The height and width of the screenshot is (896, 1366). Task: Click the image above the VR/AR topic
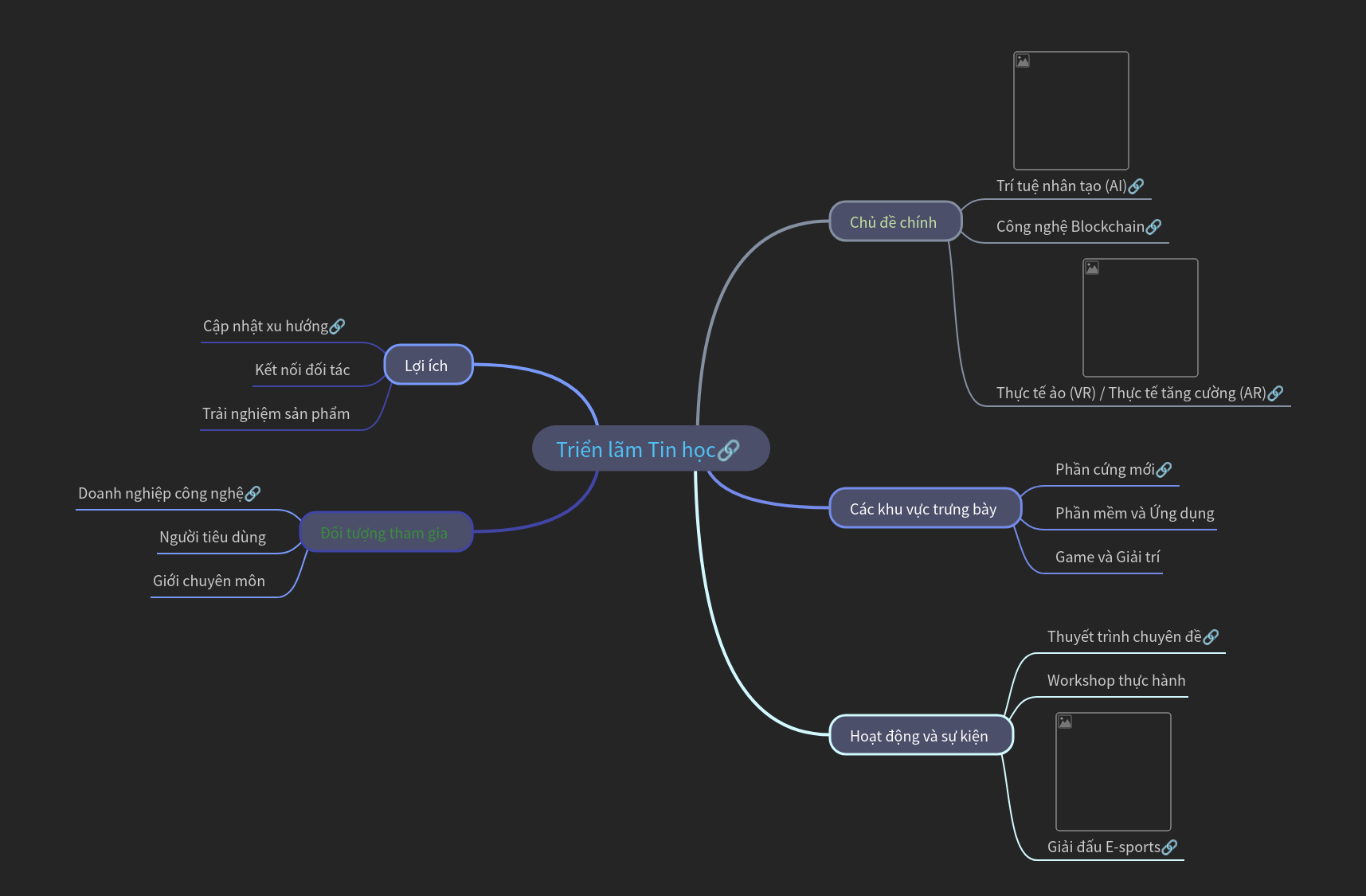pyautogui.click(x=1140, y=318)
